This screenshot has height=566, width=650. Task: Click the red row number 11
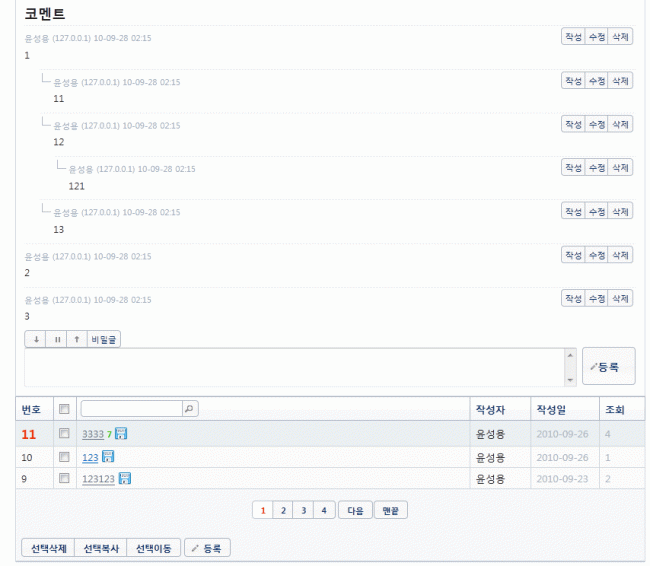[29, 434]
